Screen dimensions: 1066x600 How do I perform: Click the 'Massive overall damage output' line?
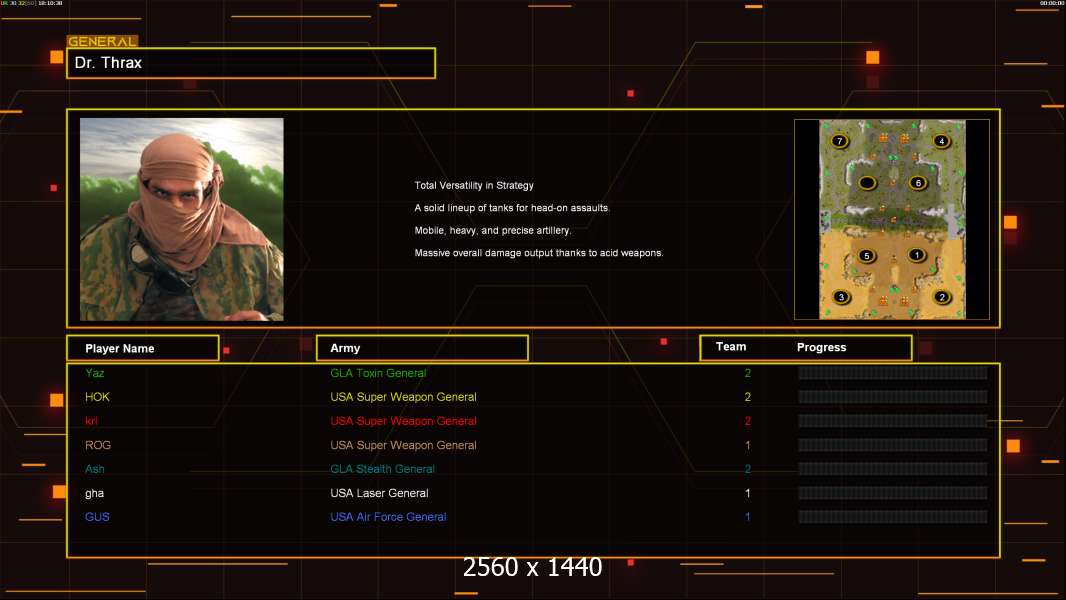[539, 253]
